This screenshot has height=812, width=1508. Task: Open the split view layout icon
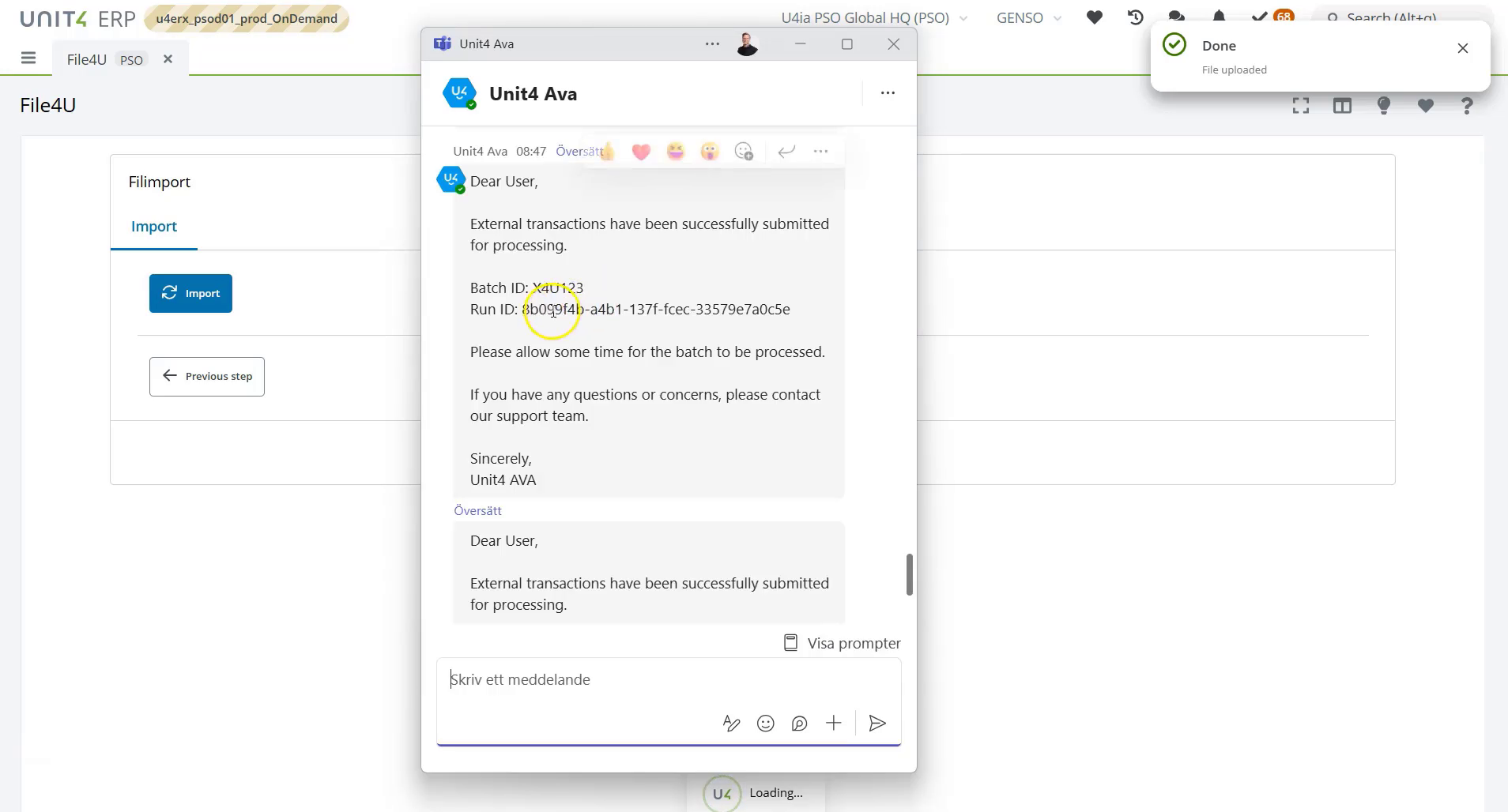point(1343,106)
